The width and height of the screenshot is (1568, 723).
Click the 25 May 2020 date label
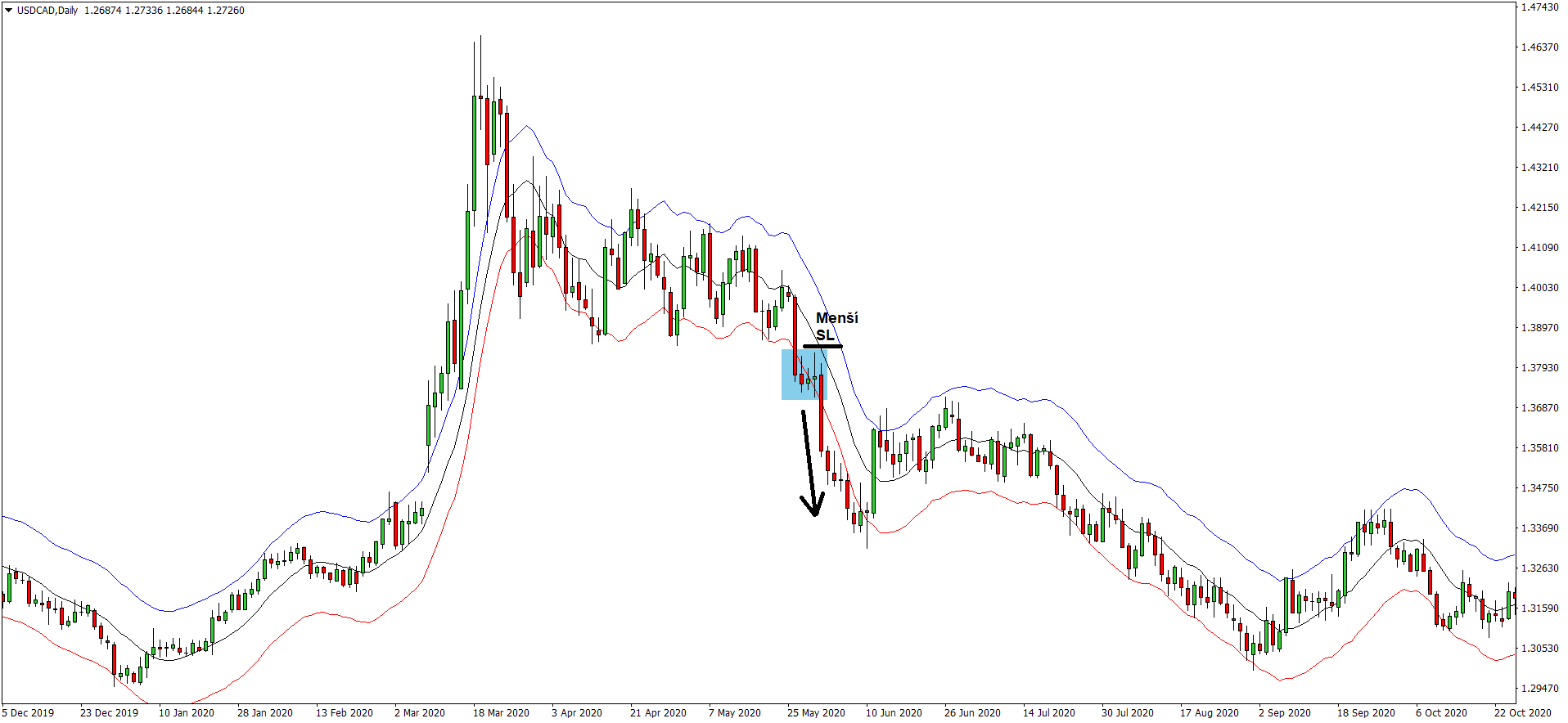816,713
